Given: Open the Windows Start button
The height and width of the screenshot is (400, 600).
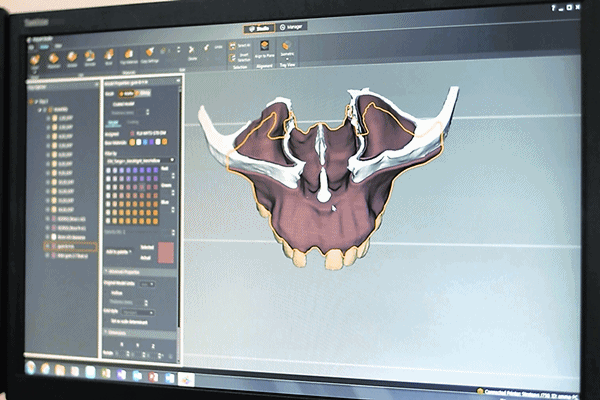Looking at the screenshot, I should (x=32, y=369).
